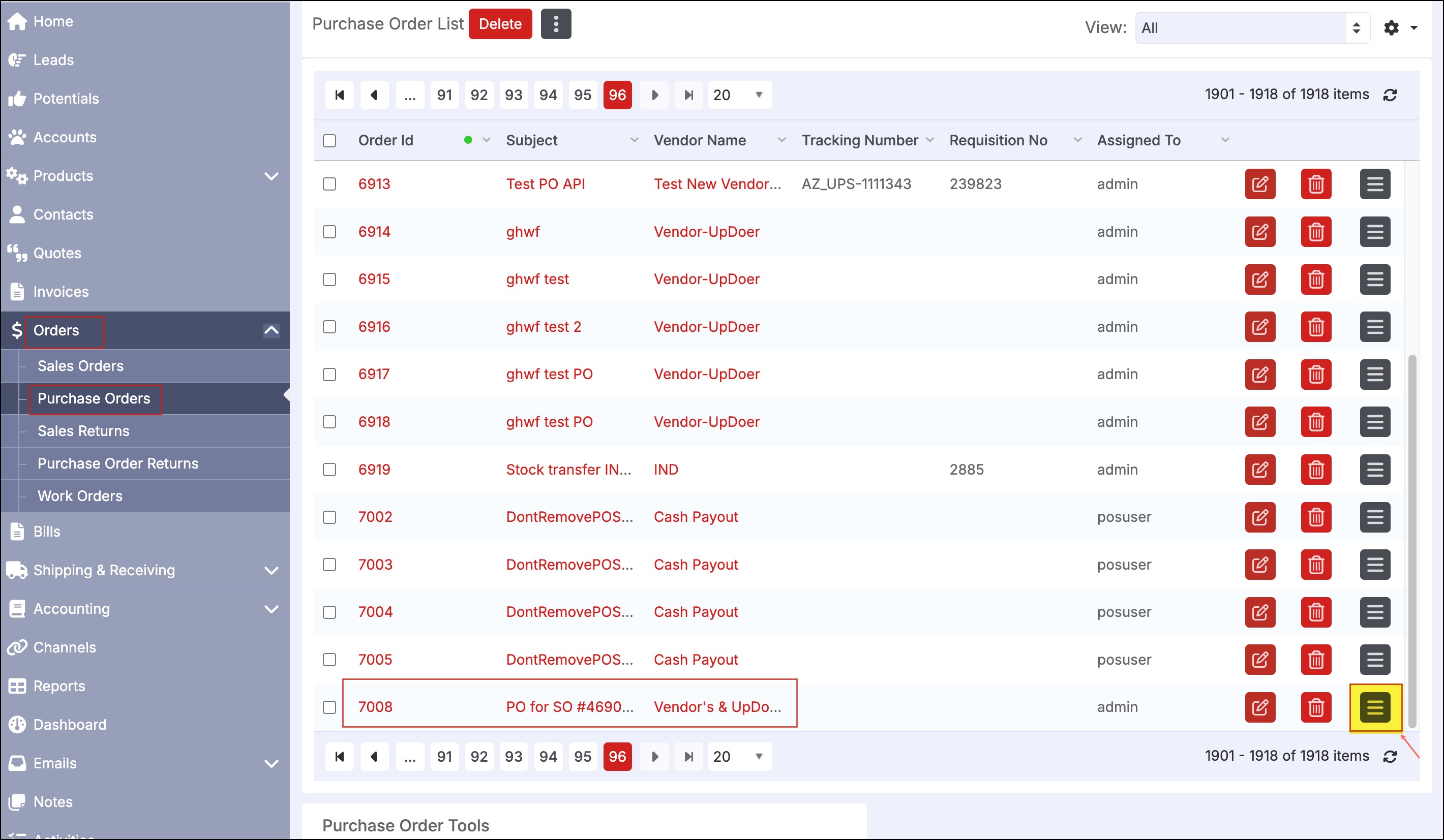Click the three-dot more options button
1444x840 pixels.
[555, 24]
